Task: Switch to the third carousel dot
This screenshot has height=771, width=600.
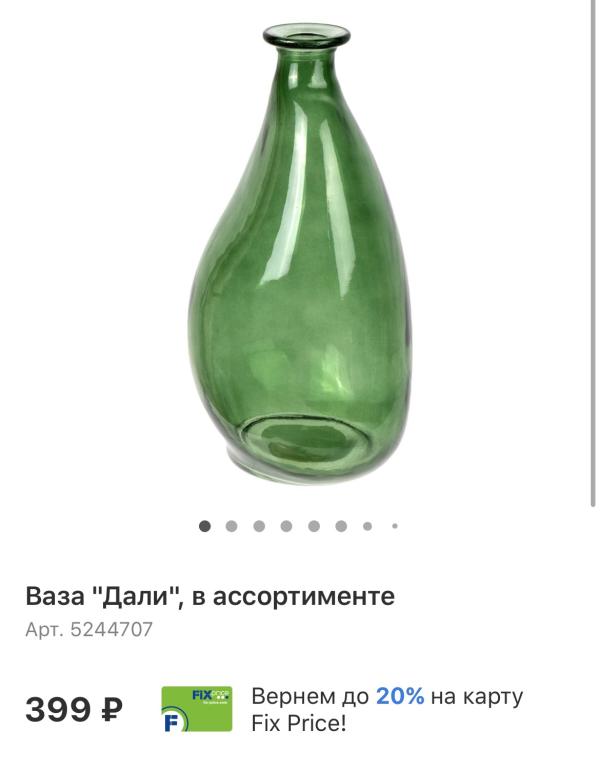Action: point(259,526)
